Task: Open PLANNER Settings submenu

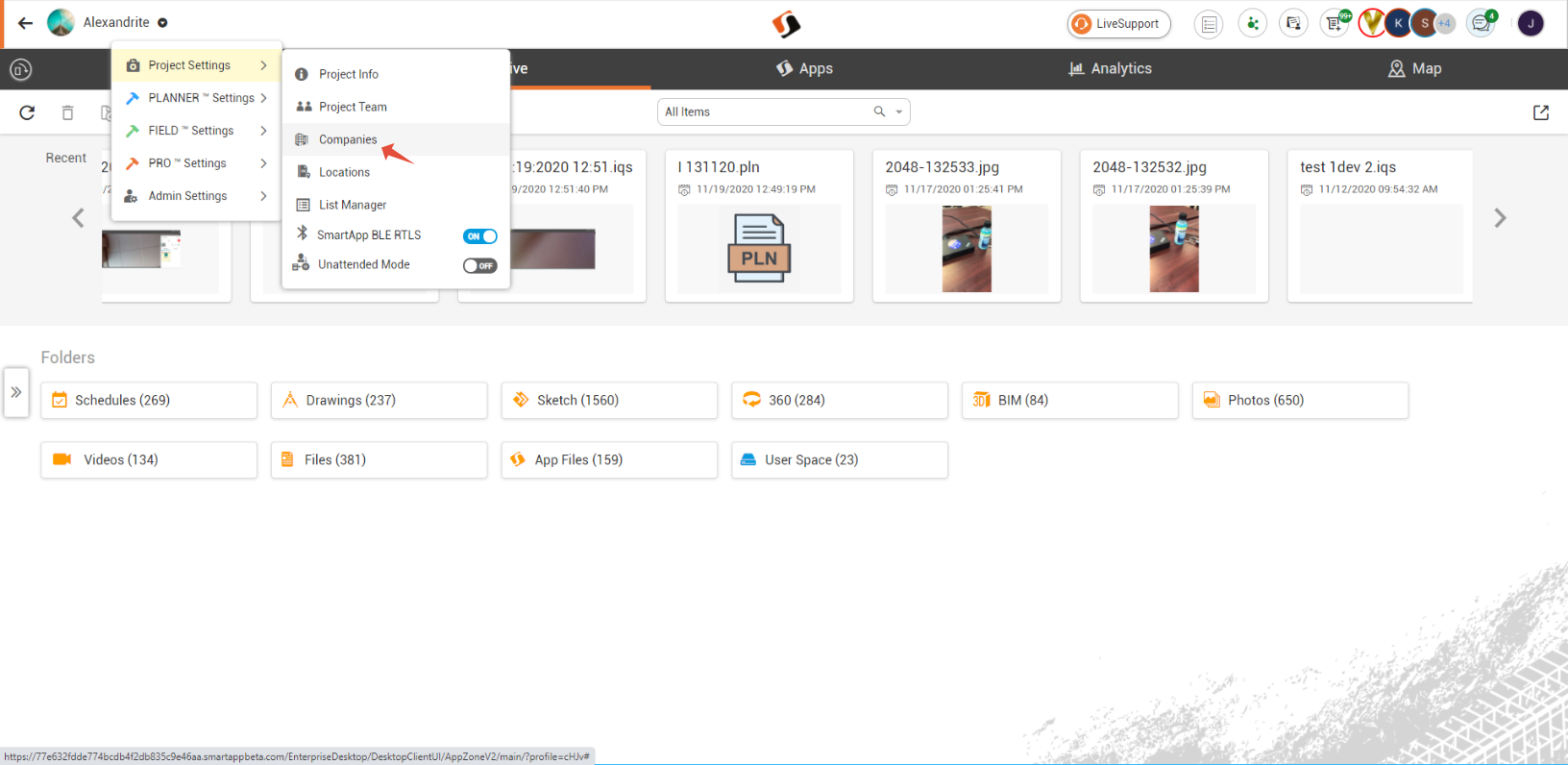Action: (197, 98)
